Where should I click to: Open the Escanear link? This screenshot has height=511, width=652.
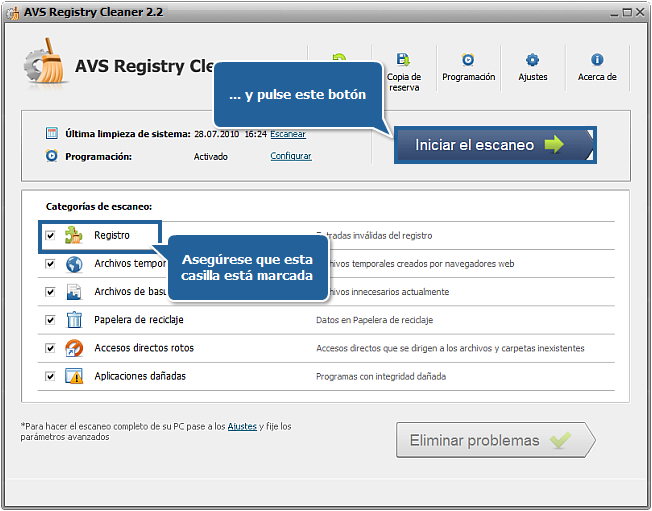[288, 134]
